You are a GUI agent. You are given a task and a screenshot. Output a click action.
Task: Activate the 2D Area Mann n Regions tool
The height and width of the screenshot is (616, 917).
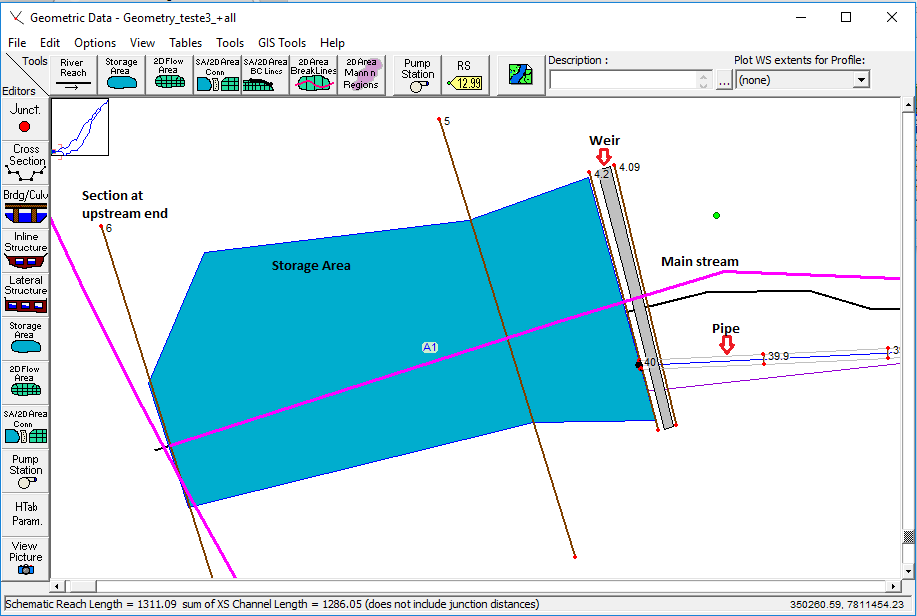(362, 74)
